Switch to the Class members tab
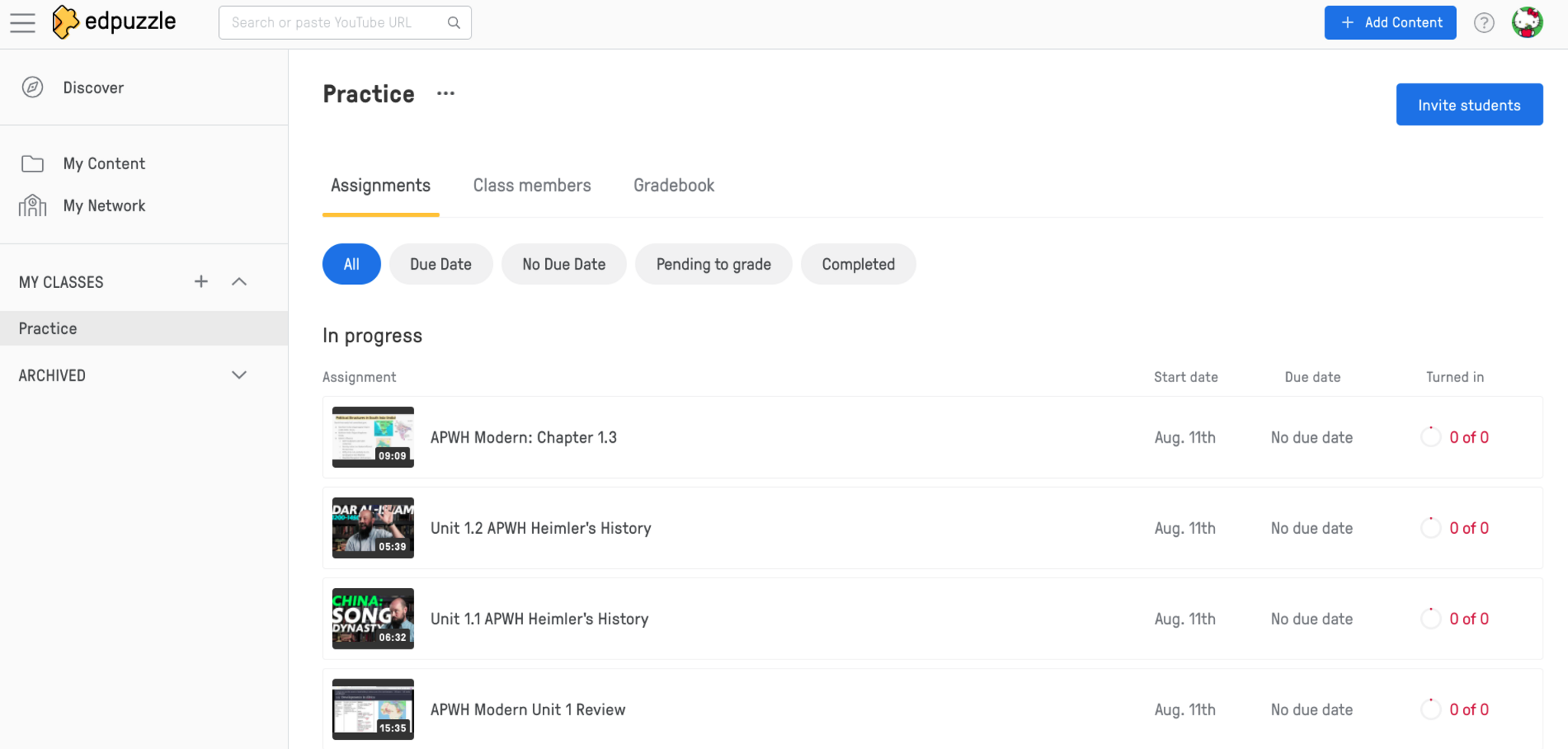This screenshot has height=749, width=1568. click(531, 185)
